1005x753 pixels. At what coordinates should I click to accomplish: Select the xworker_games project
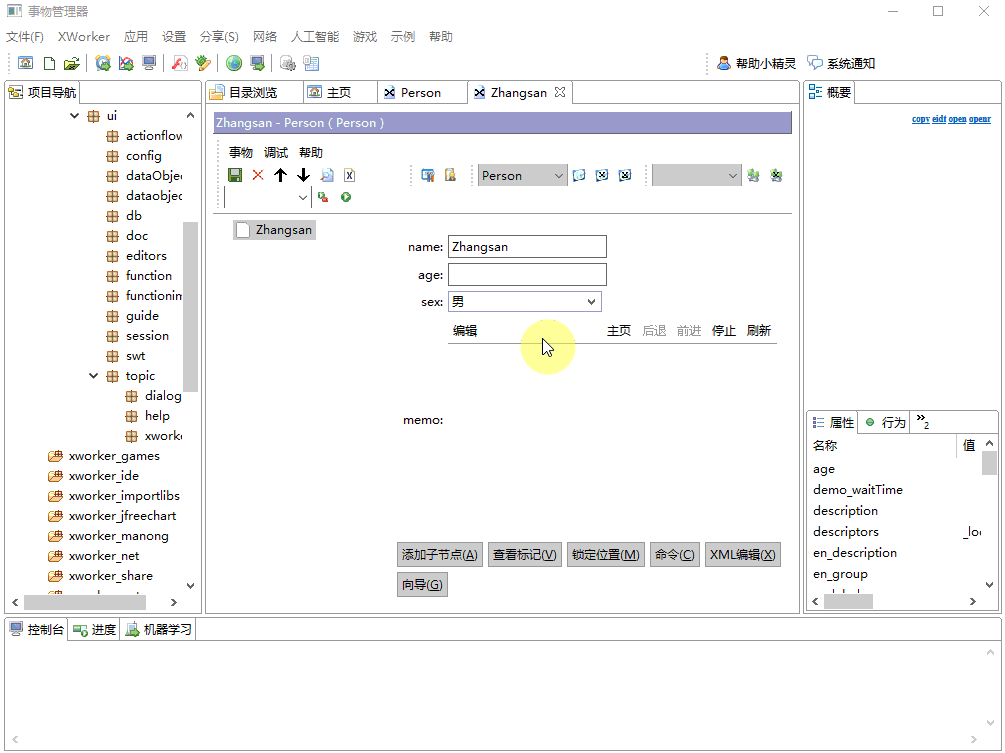pos(105,456)
